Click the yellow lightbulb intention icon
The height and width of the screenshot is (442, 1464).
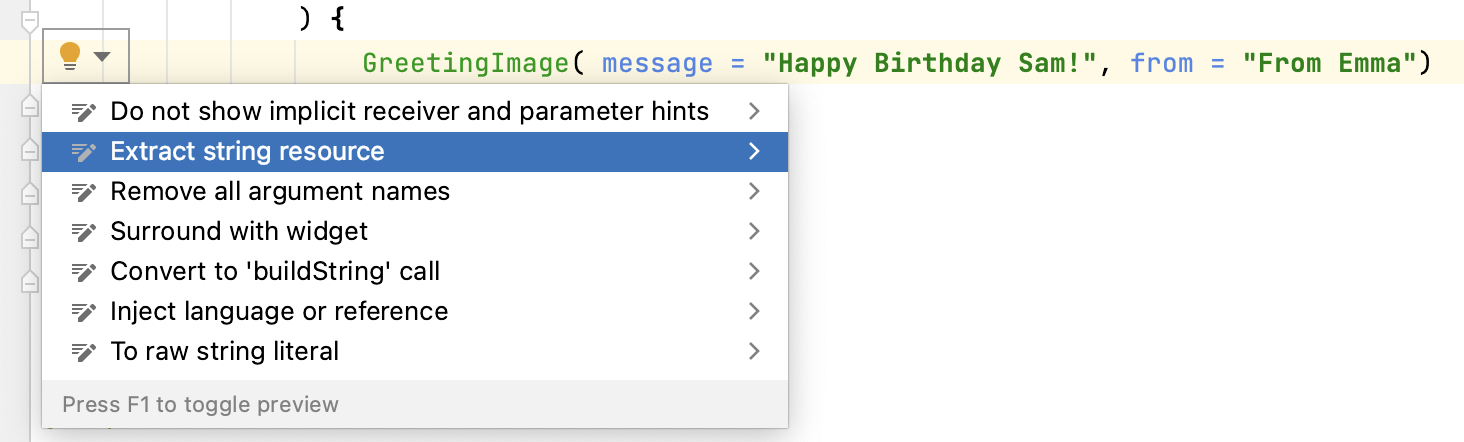pyautogui.click(x=69, y=57)
